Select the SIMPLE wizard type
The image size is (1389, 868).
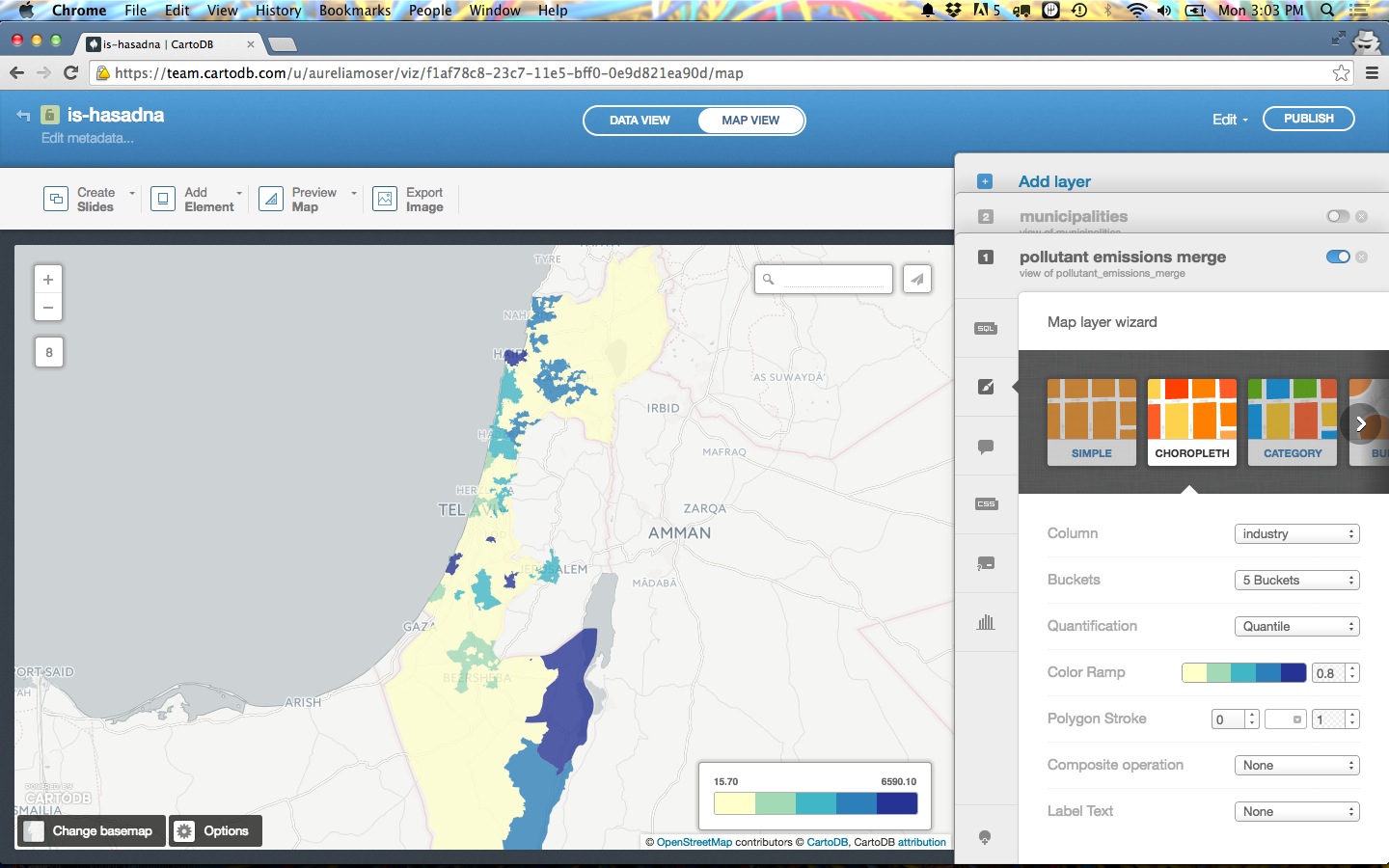click(1092, 422)
